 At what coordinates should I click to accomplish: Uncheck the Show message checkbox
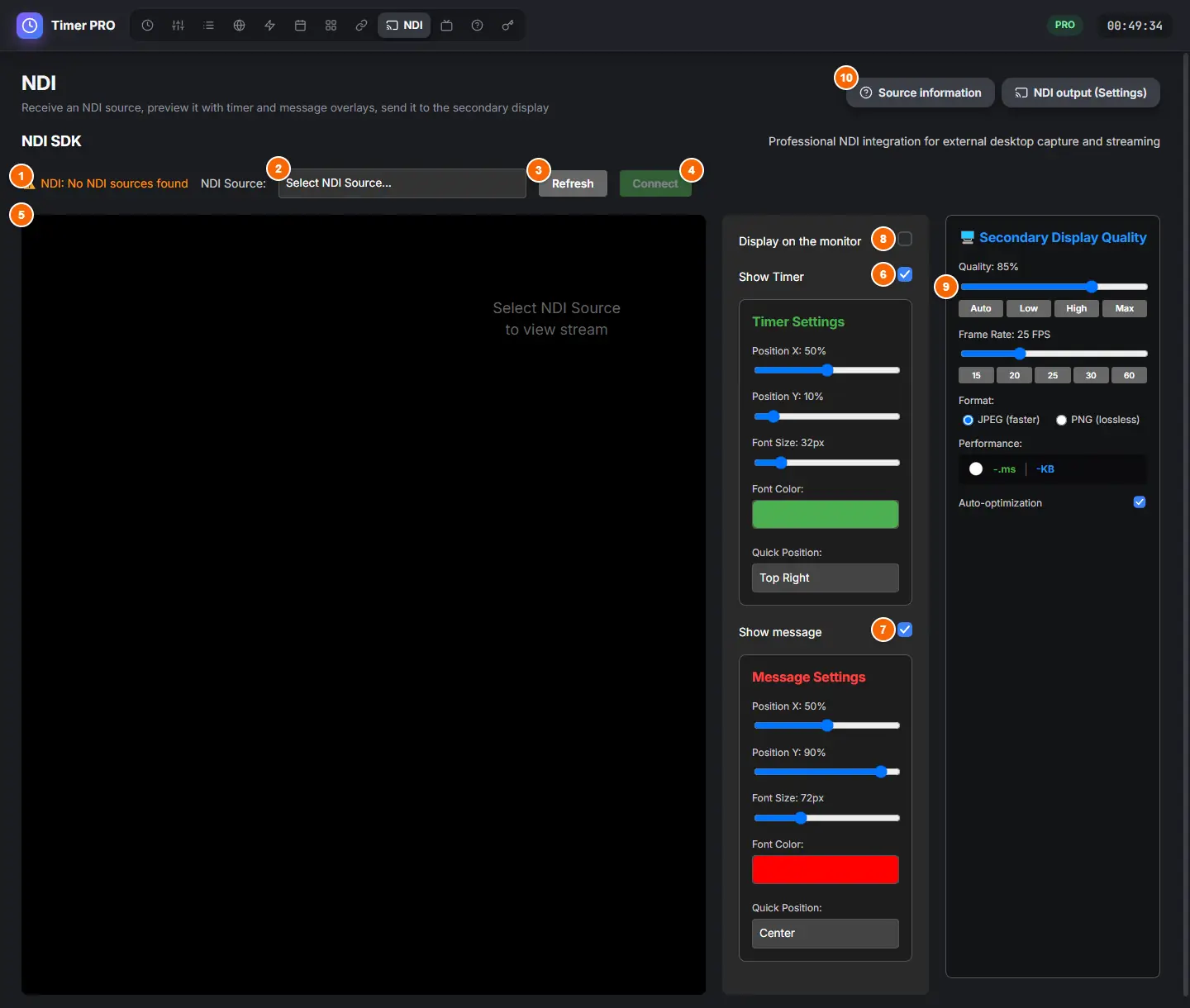[x=906, y=630]
